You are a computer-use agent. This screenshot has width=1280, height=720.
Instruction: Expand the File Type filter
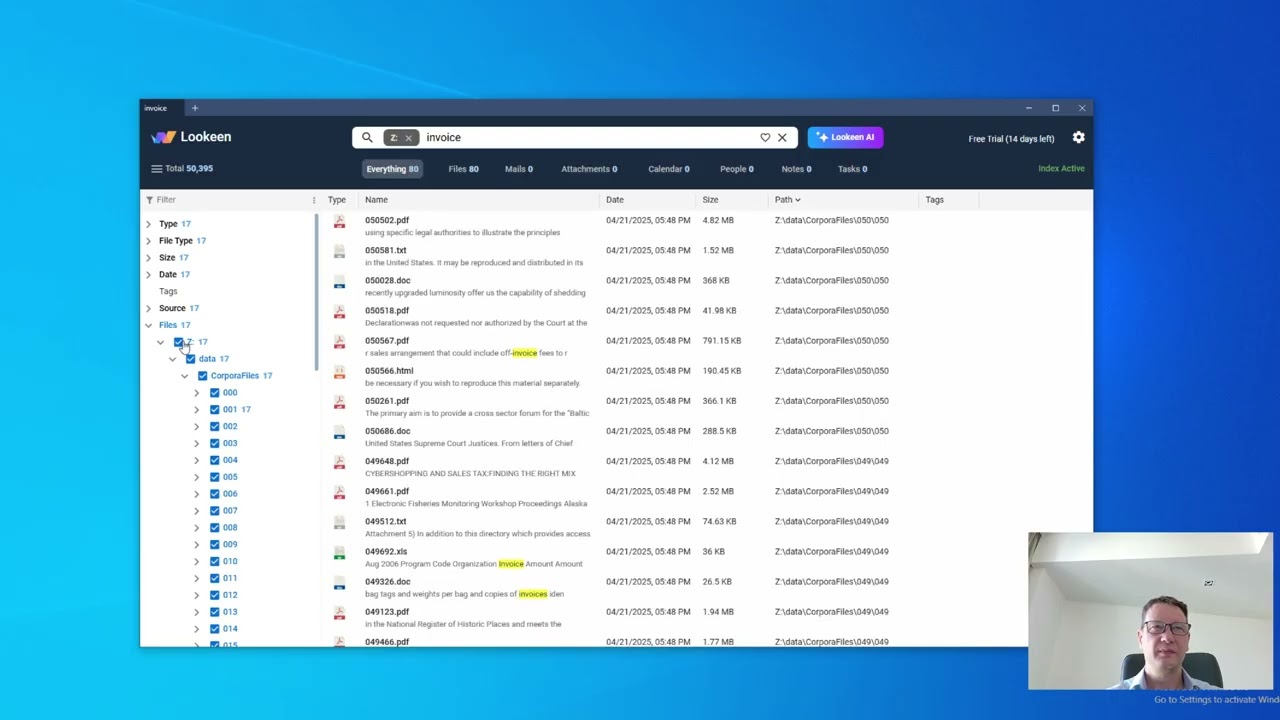click(x=148, y=241)
